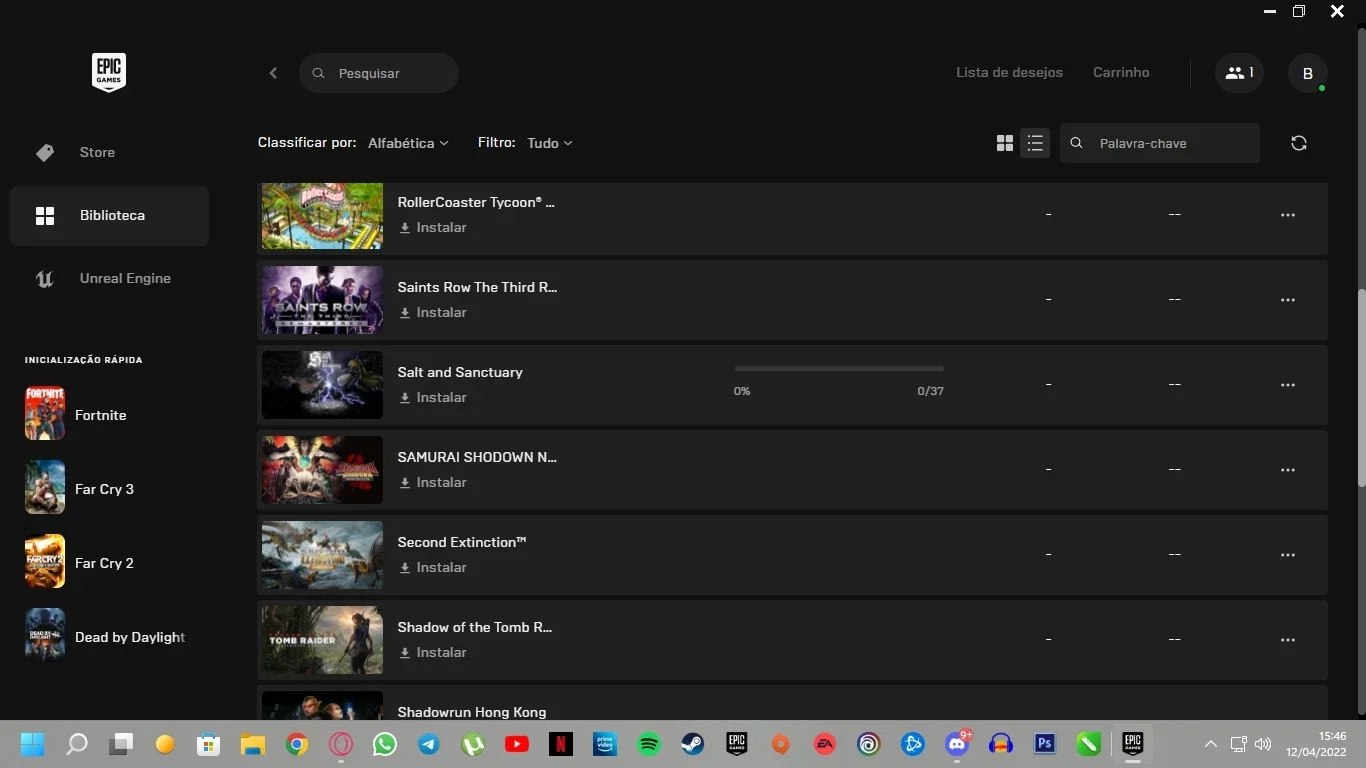Click the Second Extinction™ title text
This screenshot has width=1366, height=768.
tap(462, 542)
